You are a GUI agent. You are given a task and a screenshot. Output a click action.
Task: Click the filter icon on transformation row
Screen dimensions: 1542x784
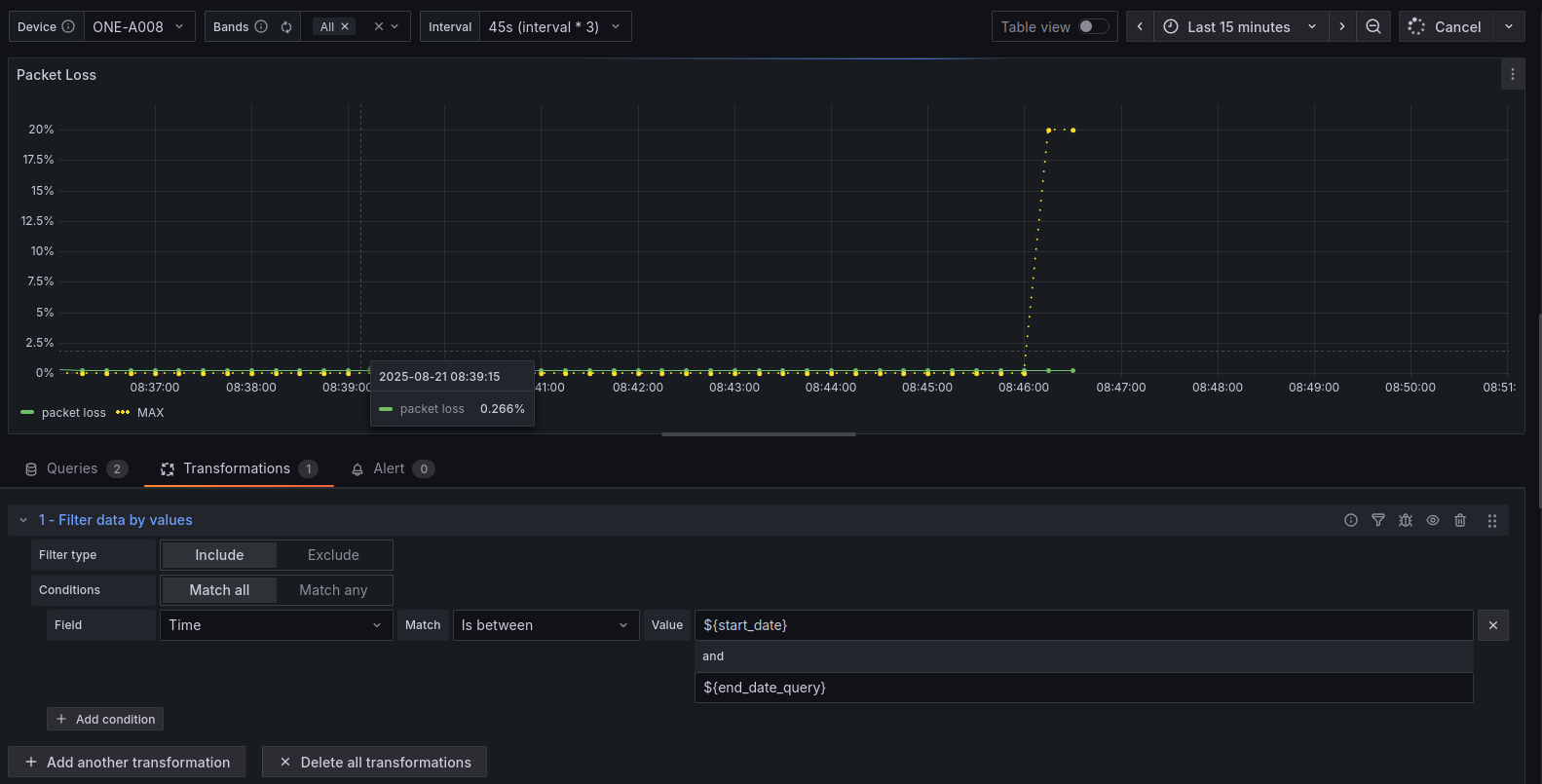pos(1378,520)
